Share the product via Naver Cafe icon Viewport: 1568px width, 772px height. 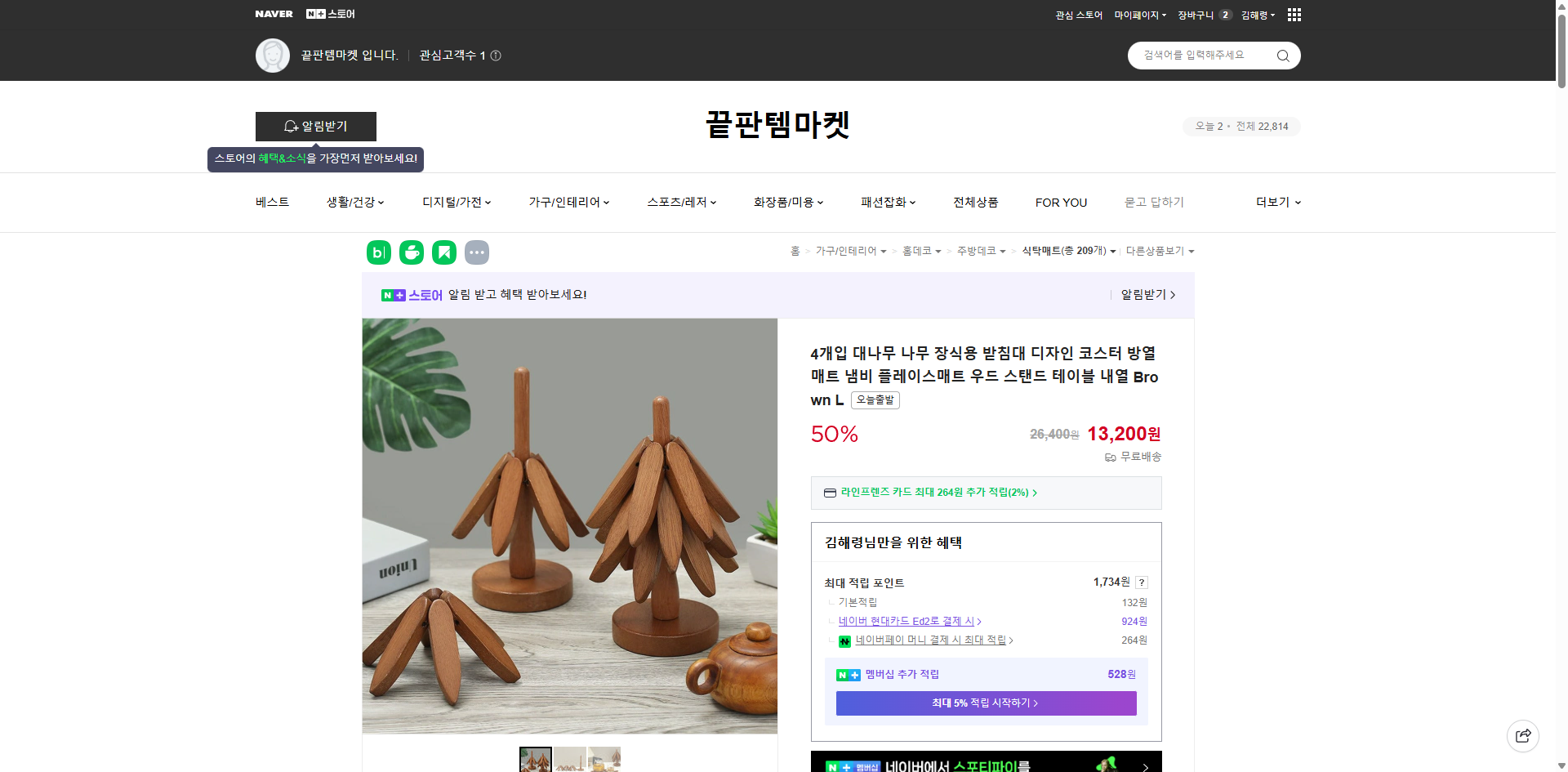pyautogui.click(x=411, y=252)
